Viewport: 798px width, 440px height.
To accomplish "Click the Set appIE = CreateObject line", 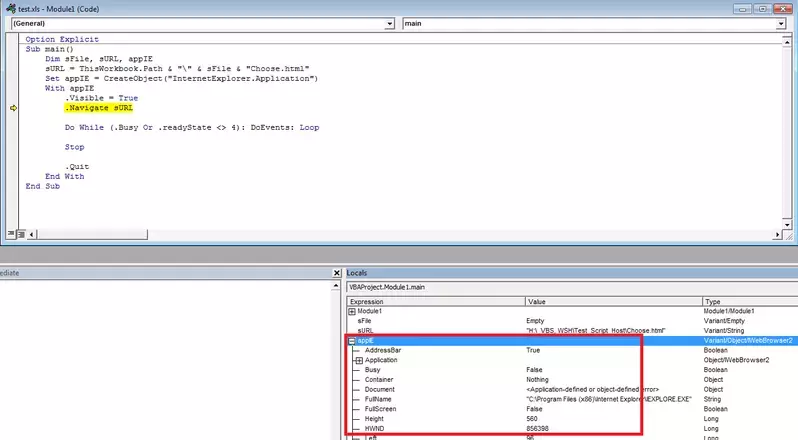I will [x=181, y=78].
